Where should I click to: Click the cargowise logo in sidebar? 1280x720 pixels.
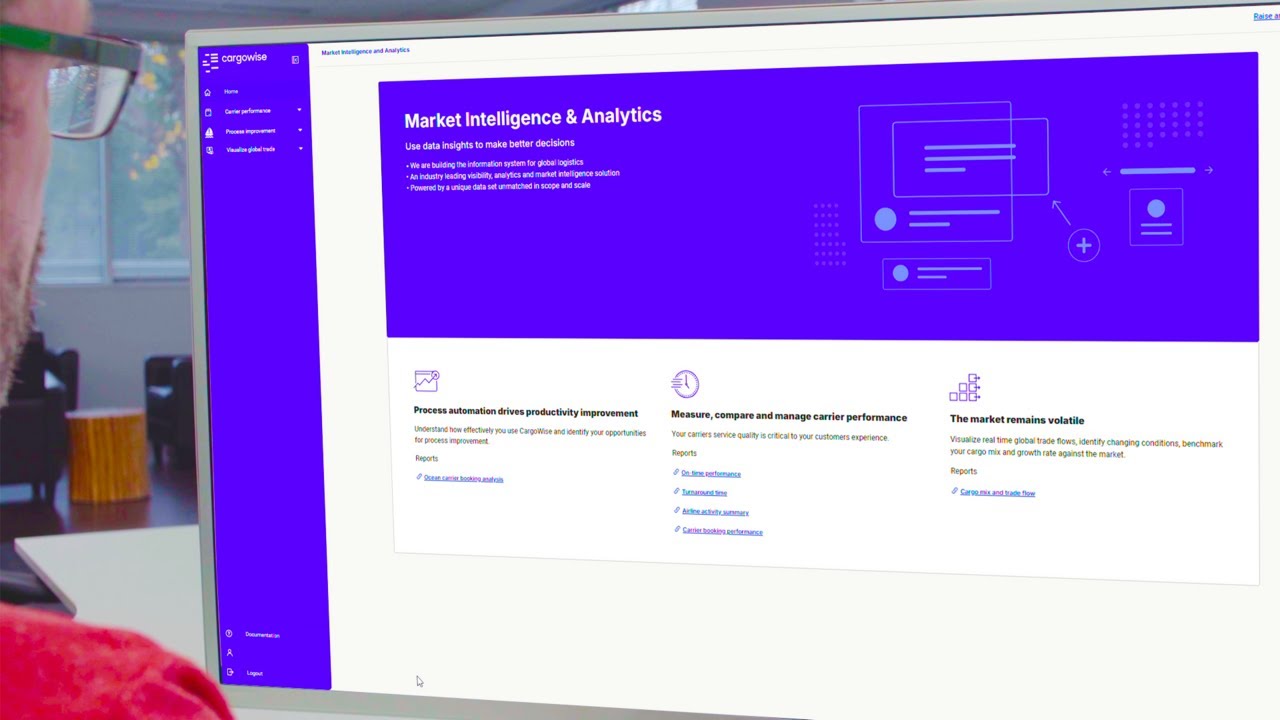click(x=235, y=60)
